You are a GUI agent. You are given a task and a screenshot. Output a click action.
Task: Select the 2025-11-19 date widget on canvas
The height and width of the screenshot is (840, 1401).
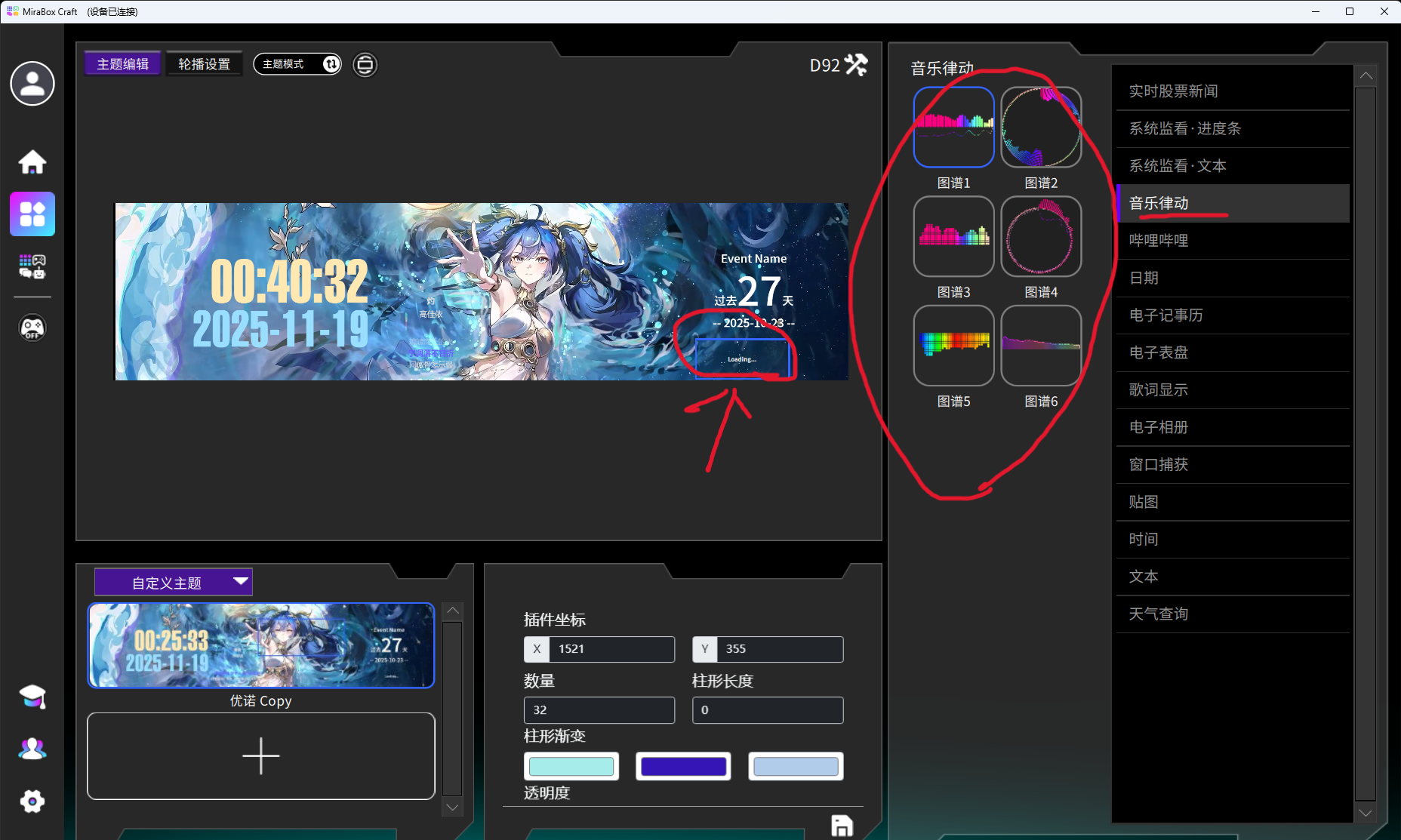pyautogui.click(x=281, y=329)
